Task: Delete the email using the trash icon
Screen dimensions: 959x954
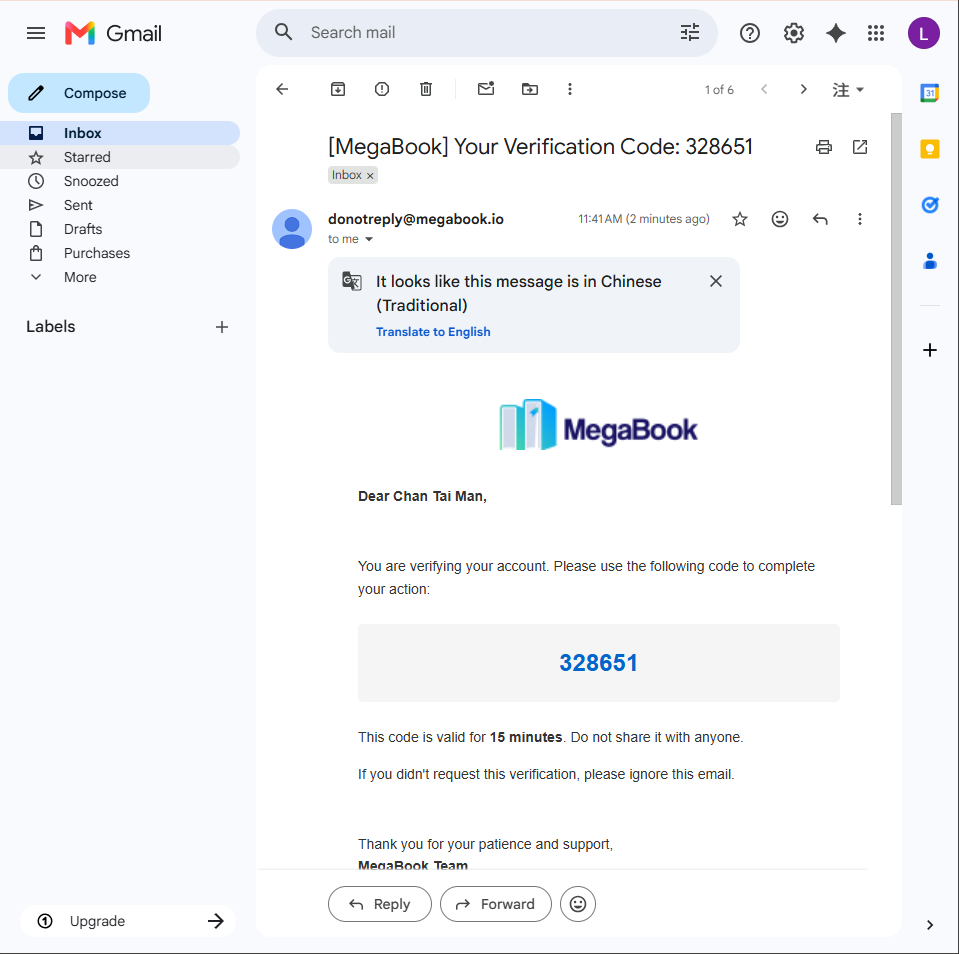Action: click(x=426, y=89)
